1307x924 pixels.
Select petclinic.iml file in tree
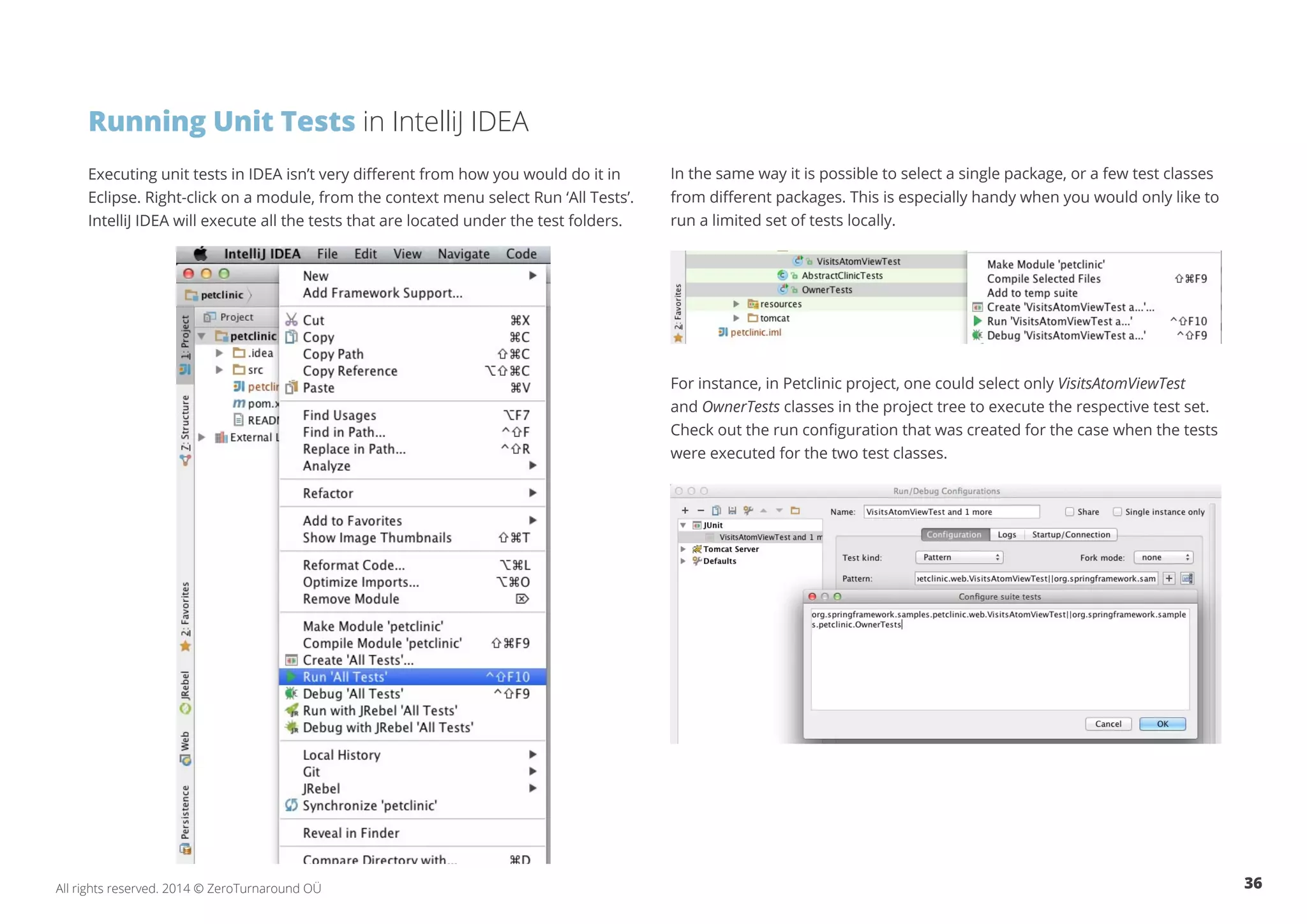point(749,332)
